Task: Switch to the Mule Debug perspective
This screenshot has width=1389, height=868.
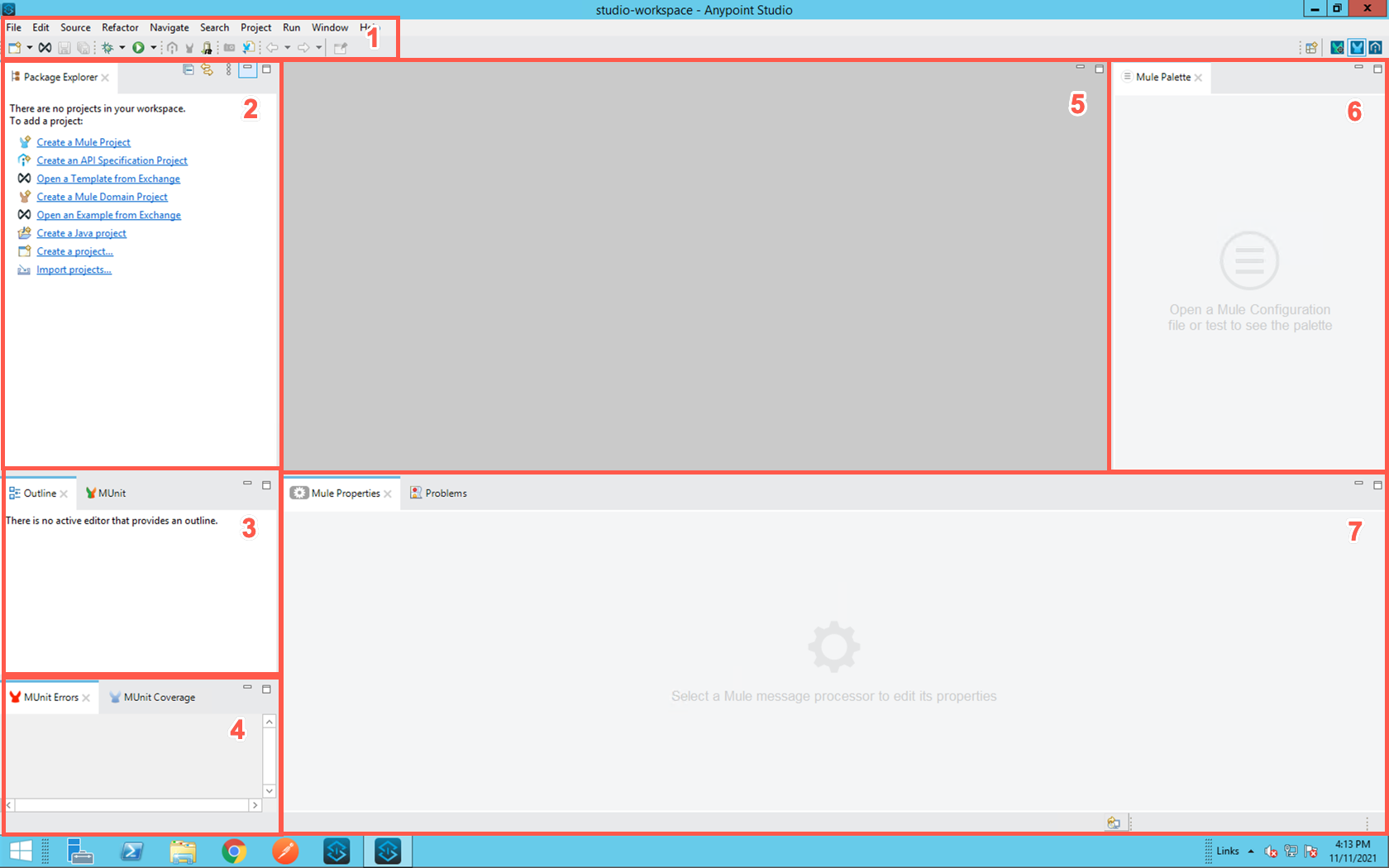Action: (1337, 48)
